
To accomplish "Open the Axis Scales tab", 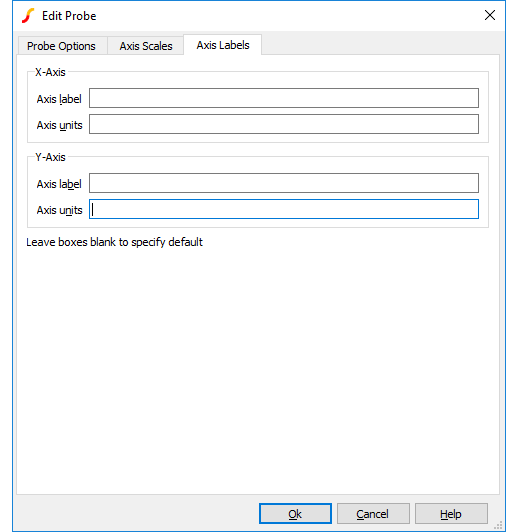I will 146,46.
